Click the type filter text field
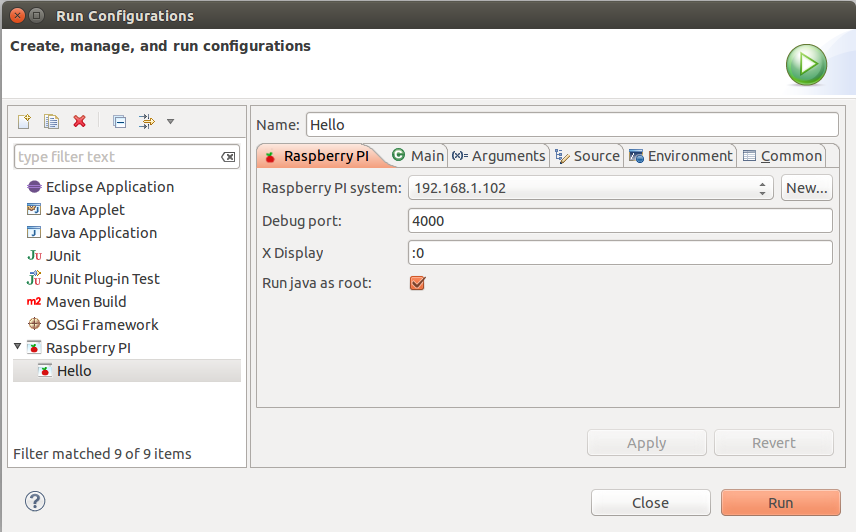Viewport: 856px width, 532px height. coord(127,157)
